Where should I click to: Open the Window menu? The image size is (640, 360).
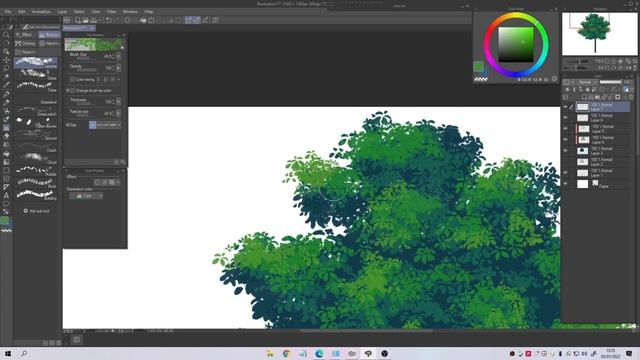click(x=130, y=12)
